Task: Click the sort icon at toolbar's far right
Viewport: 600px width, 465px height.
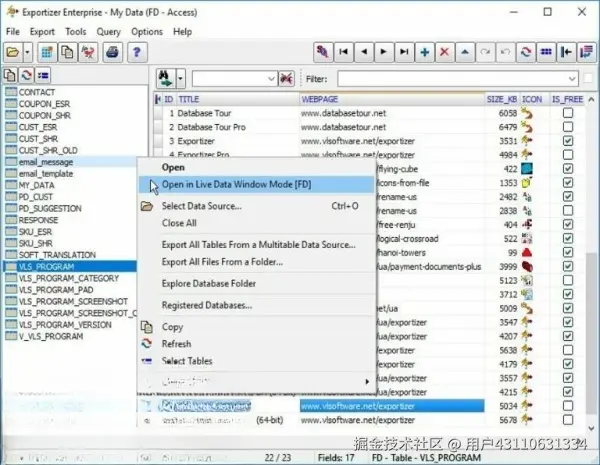Action: pos(587,52)
